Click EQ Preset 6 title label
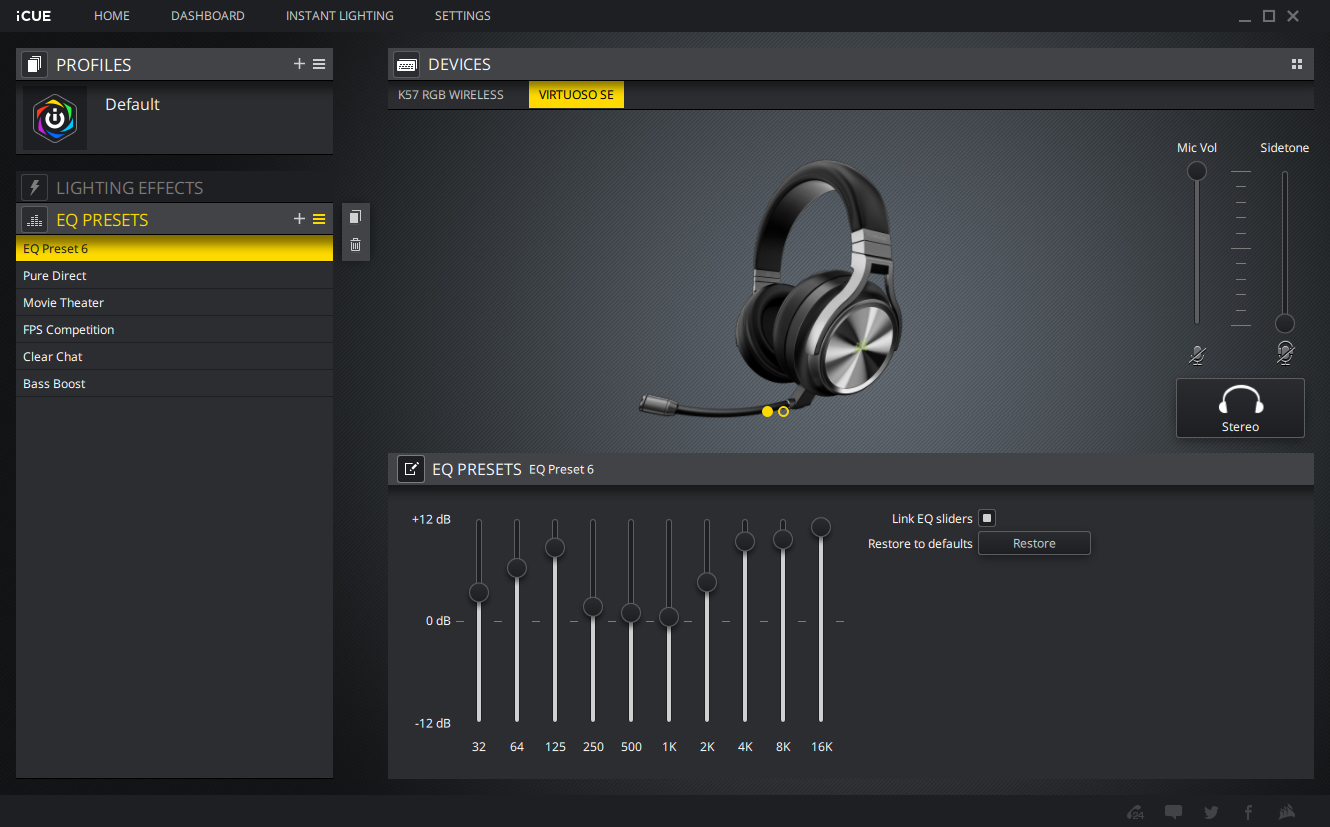Viewport: 1330px width, 827px height. pyautogui.click(x=561, y=469)
